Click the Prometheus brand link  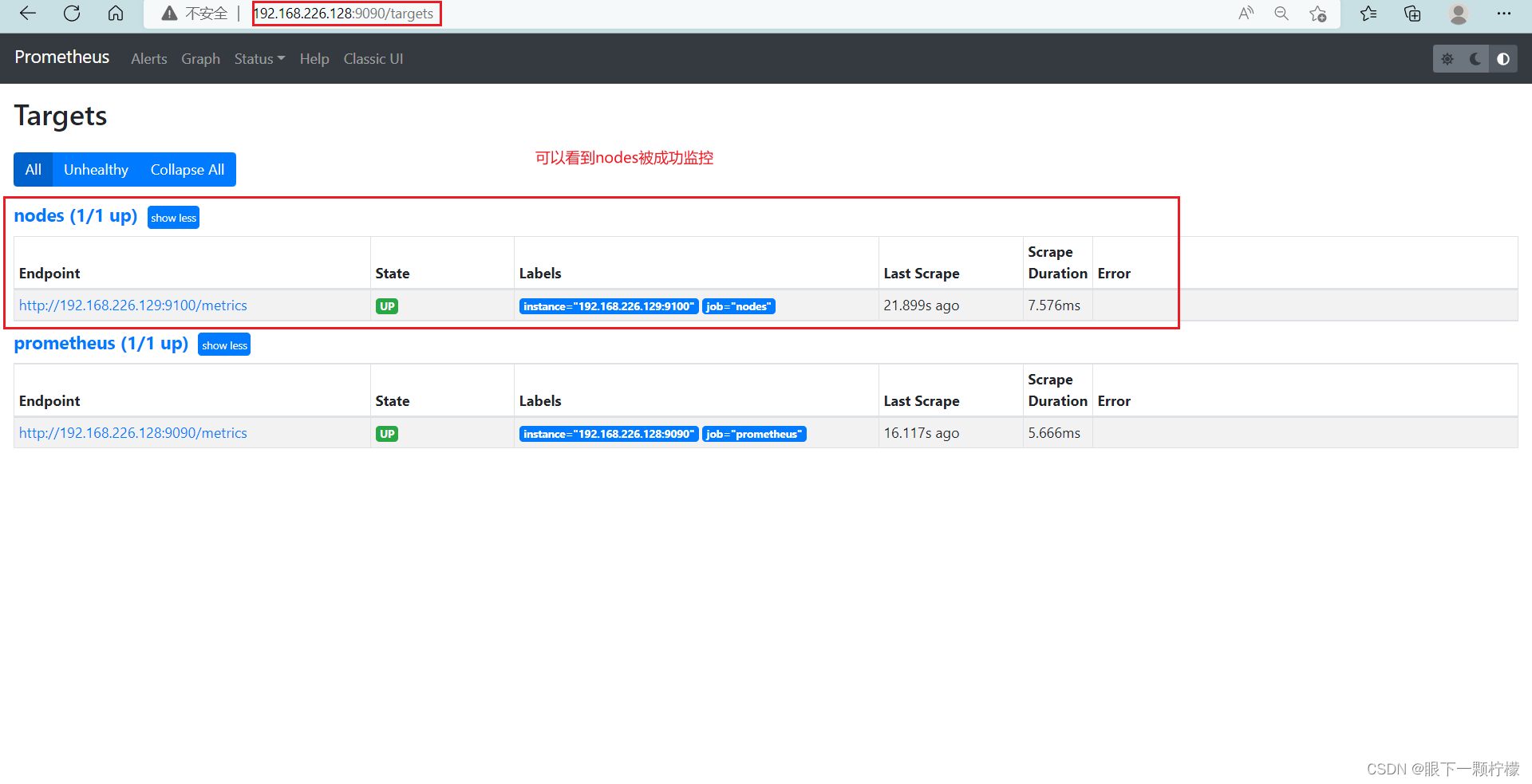click(x=62, y=57)
